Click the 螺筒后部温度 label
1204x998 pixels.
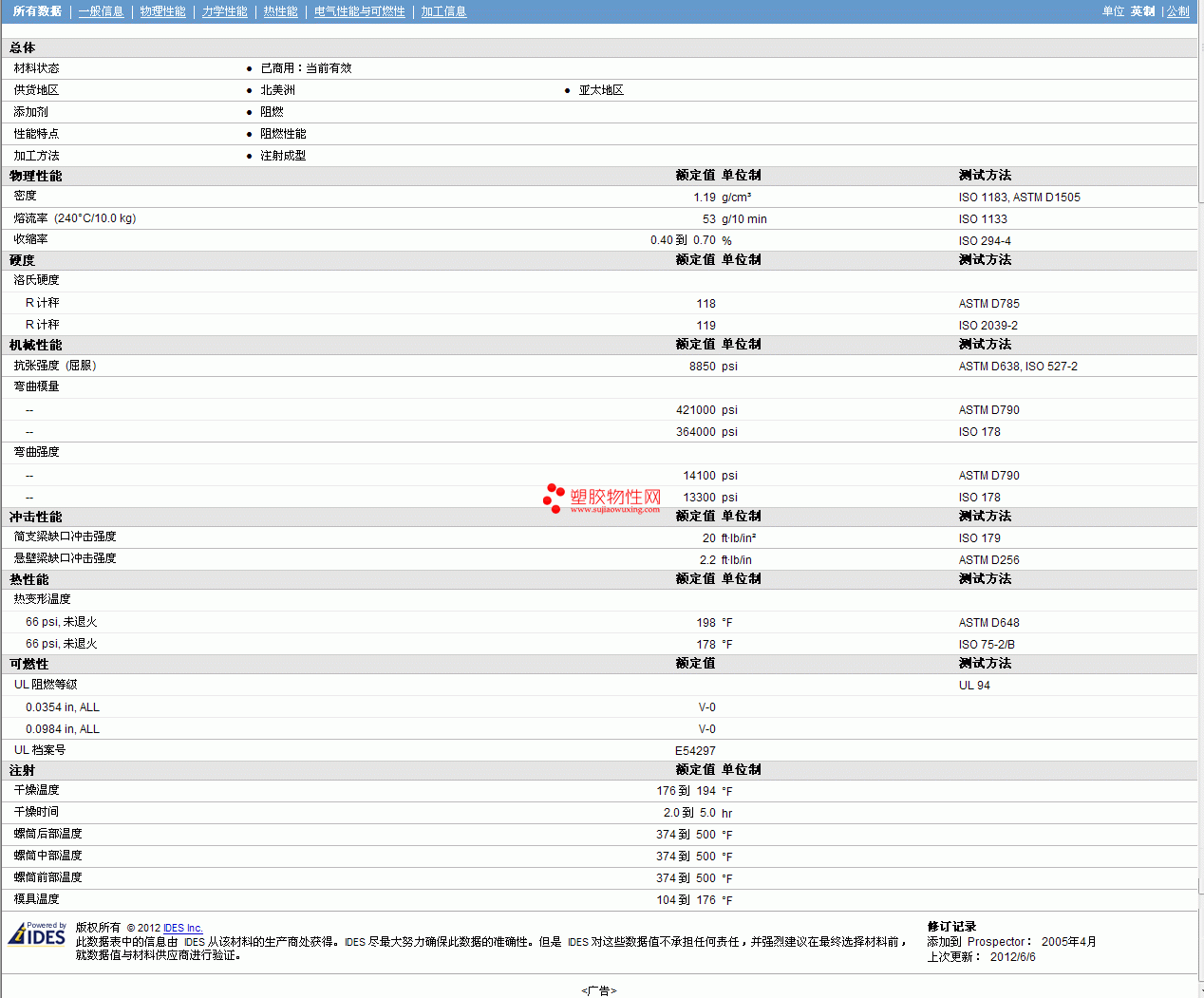click(48, 834)
